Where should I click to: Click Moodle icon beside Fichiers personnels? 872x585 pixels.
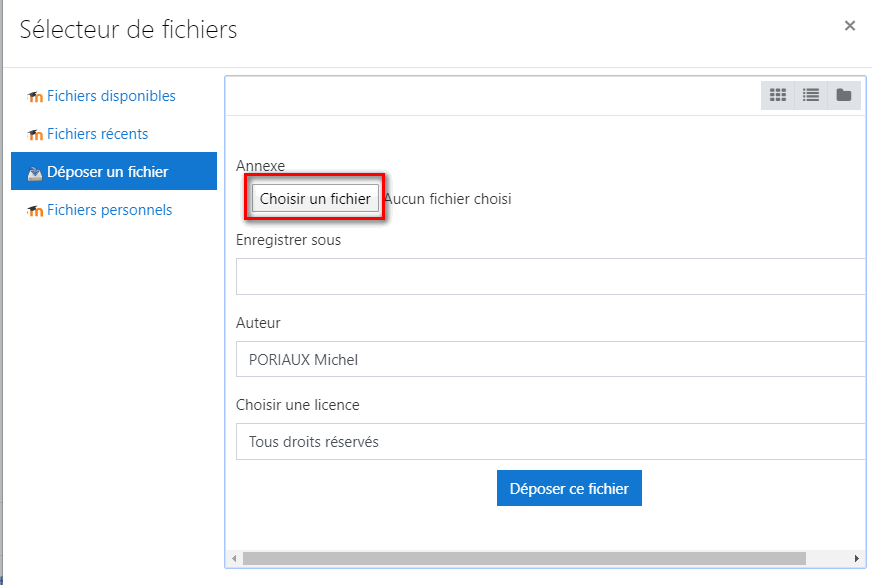35,211
